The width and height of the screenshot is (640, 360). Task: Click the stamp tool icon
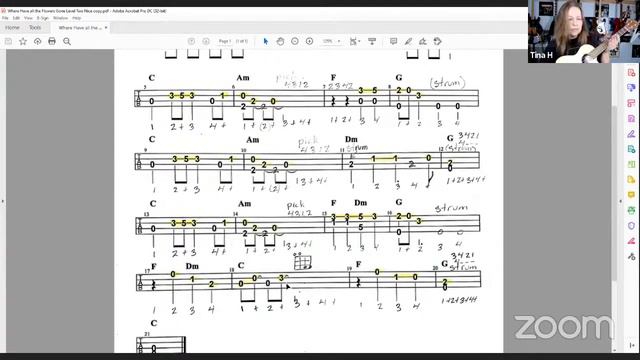coord(438,41)
